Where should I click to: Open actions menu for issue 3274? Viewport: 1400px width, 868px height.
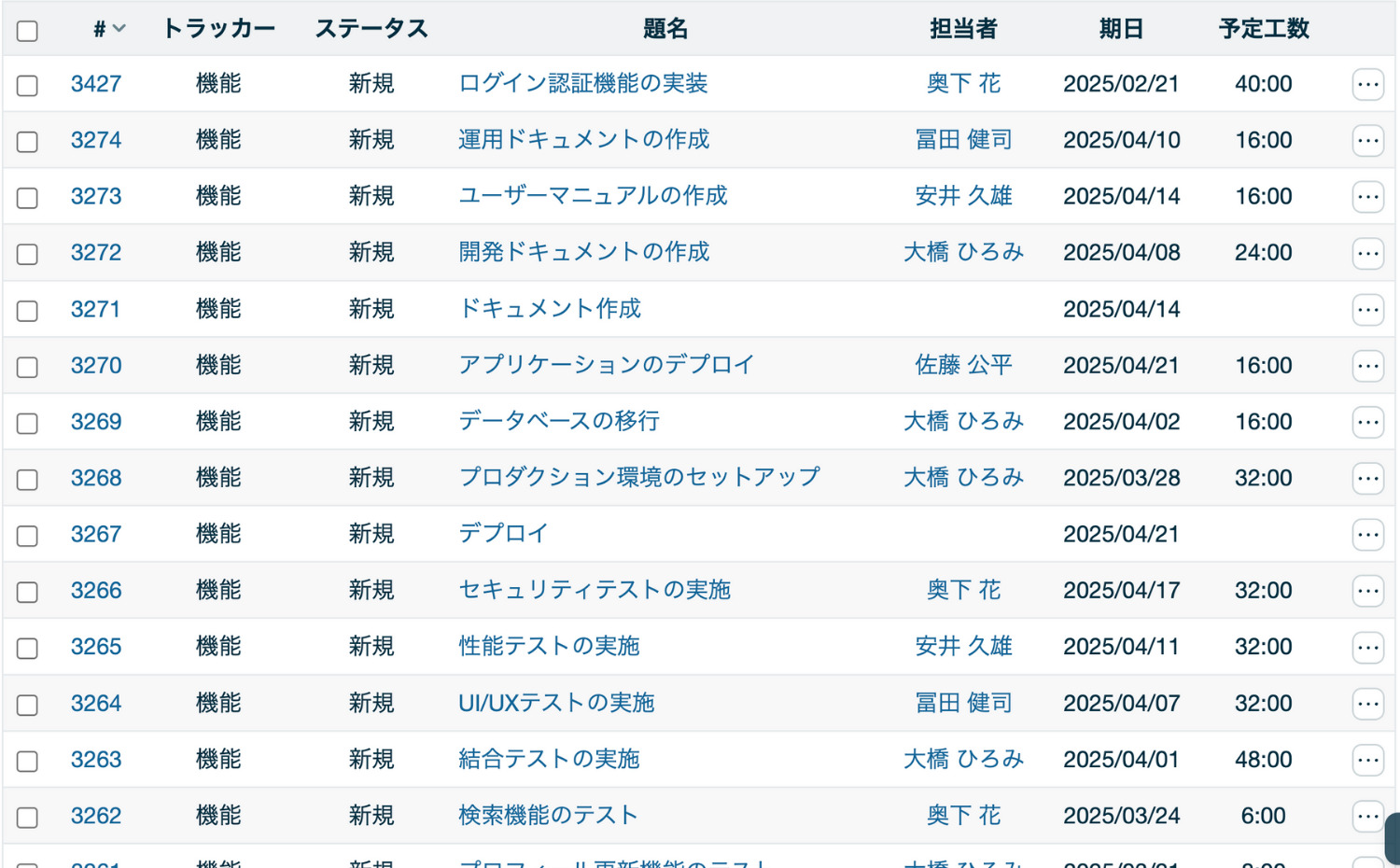pyautogui.click(x=1367, y=141)
